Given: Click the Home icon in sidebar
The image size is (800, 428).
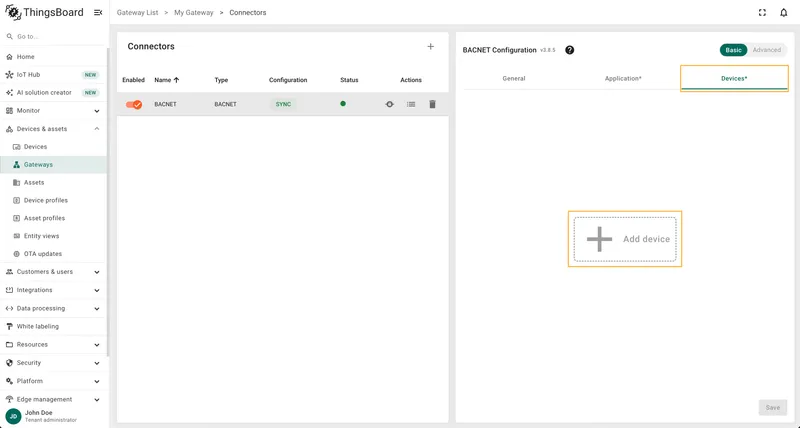Looking at the screenshot, I should [9, 57].
